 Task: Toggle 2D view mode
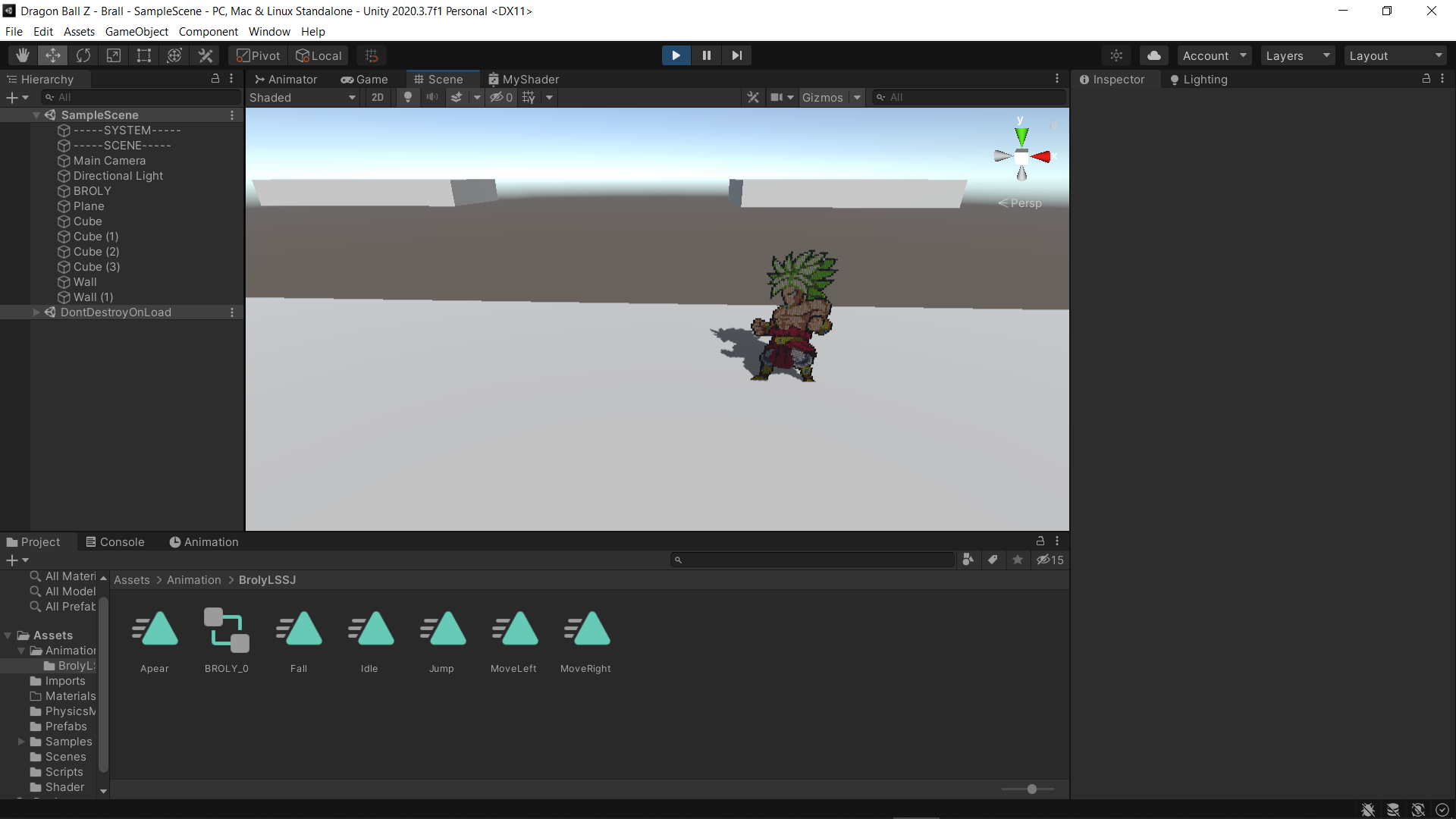pyautogui.click(x=377, y=97)
